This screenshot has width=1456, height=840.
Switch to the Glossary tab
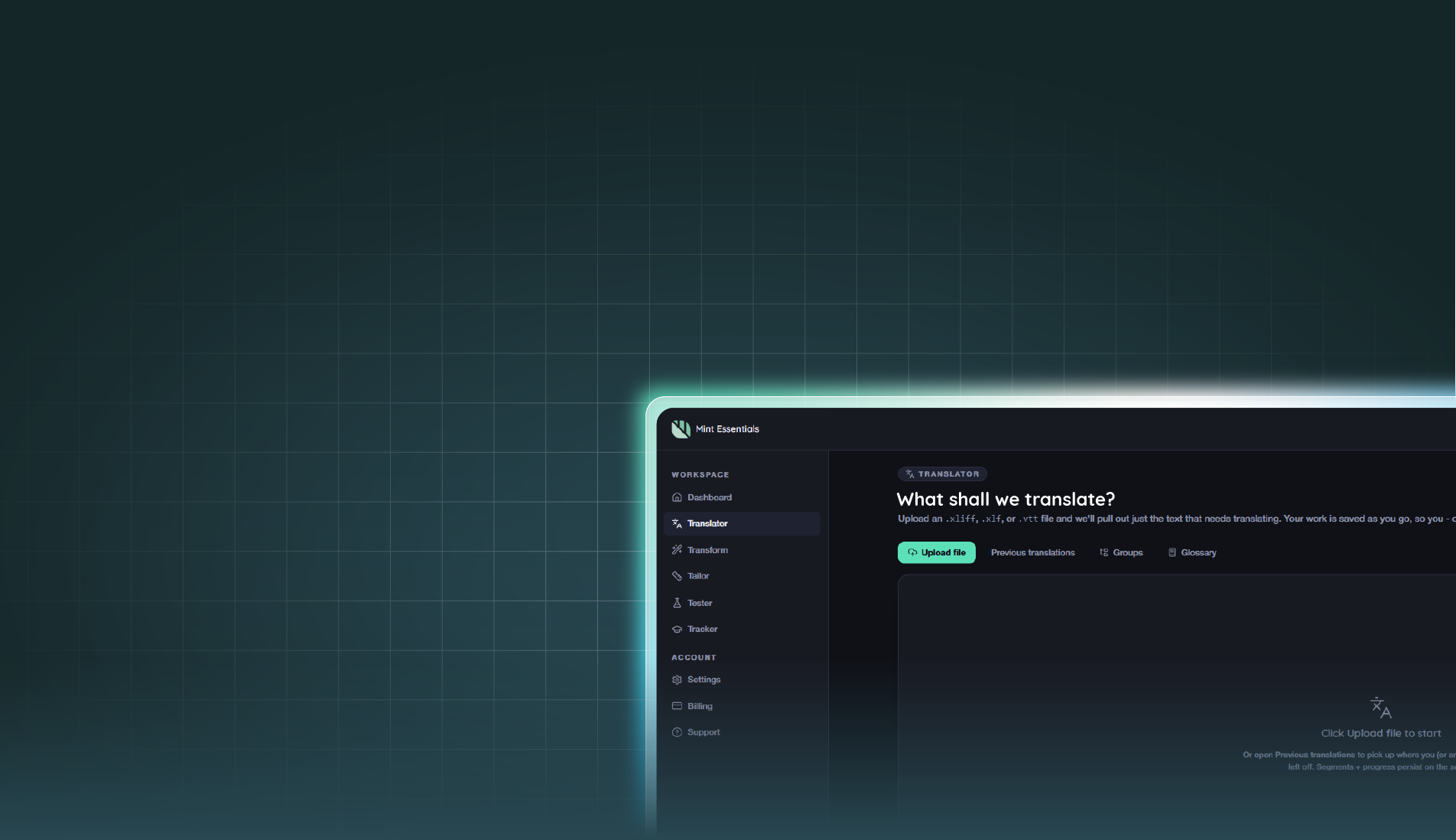coord(1192,552)
